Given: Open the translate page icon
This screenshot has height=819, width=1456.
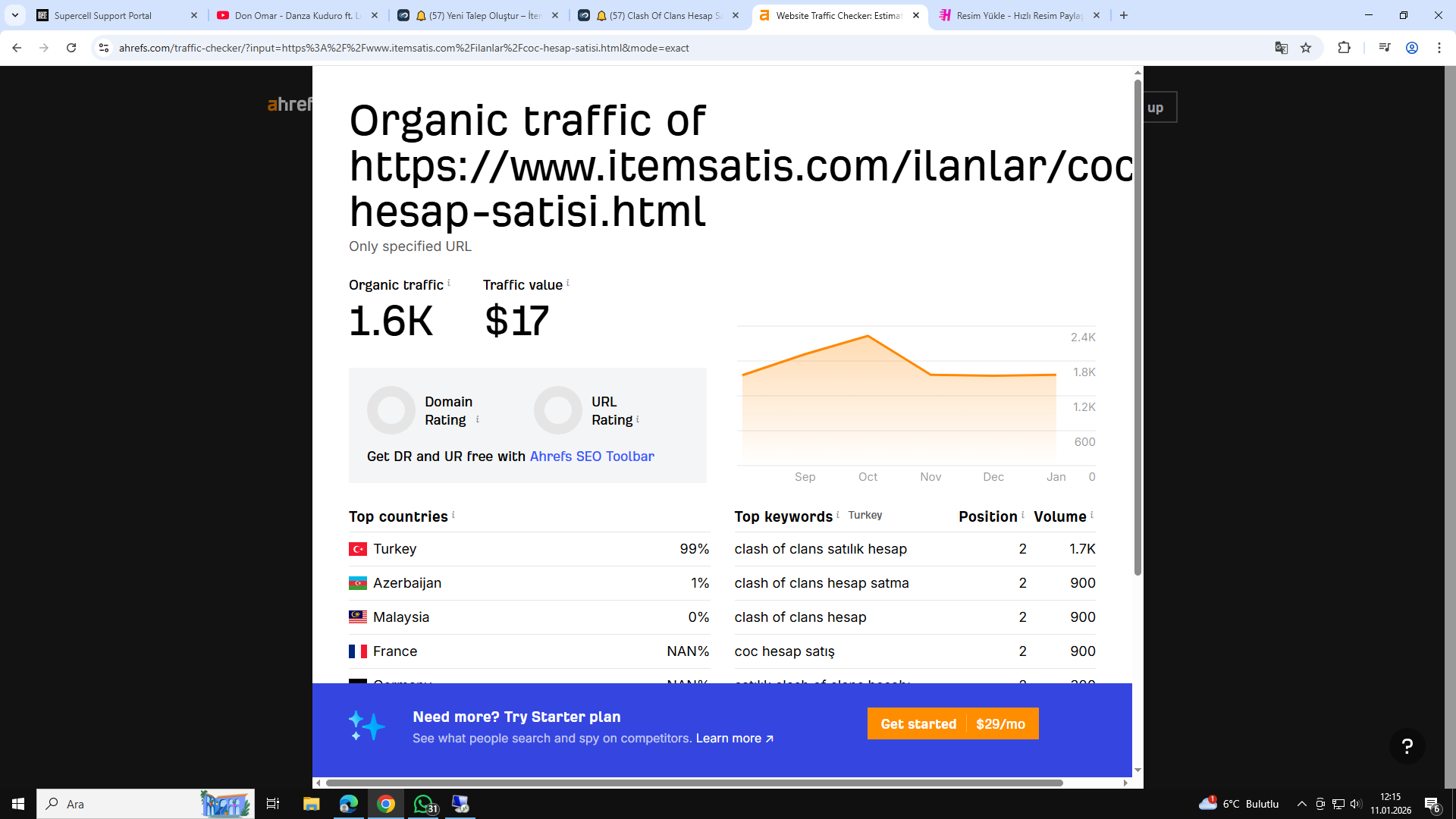Looking at the screenshot, I should tap(1282, 48).
